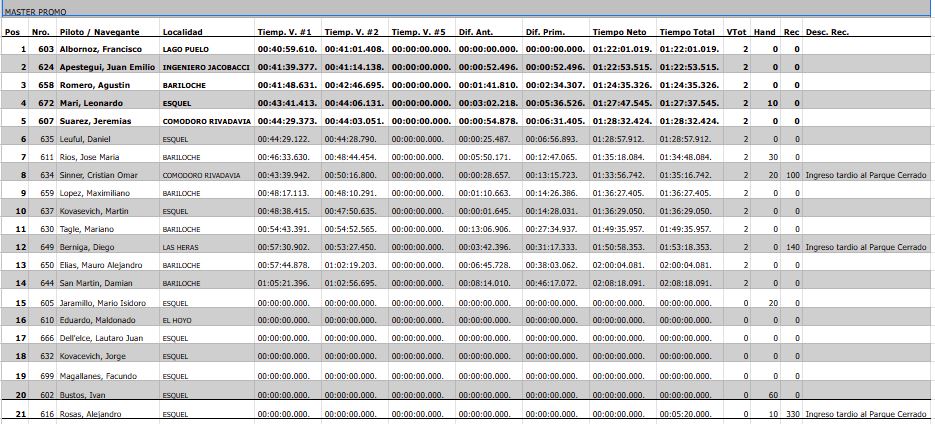The width and height of the screenshot is (935, 424).
Task: Select the 'Desc. Rec.' column header
Action: 827,32
